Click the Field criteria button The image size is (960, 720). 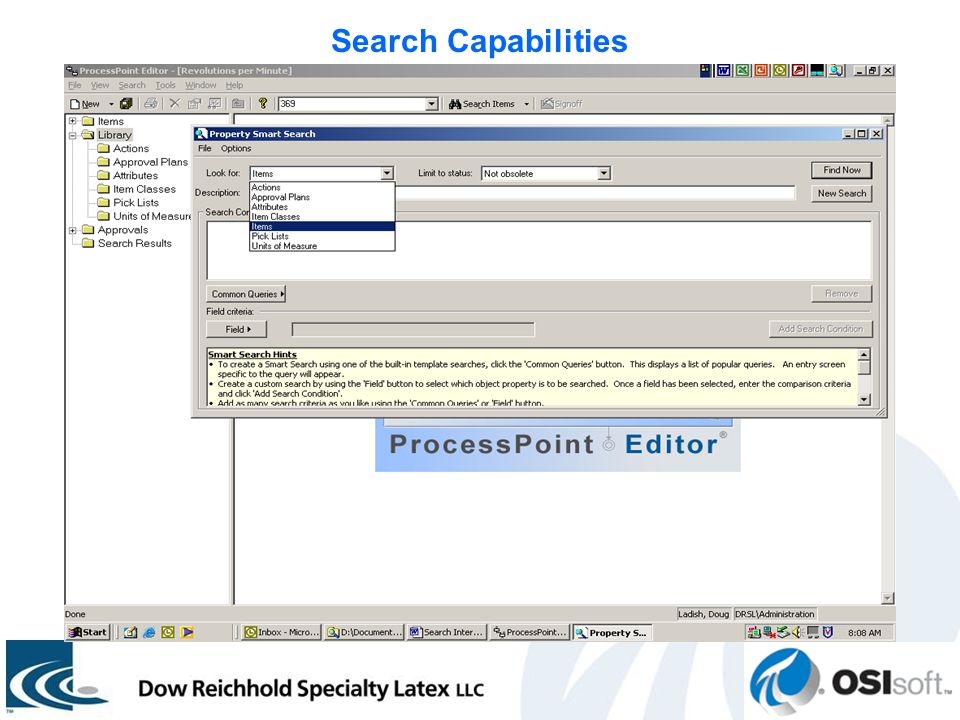point(237,329)
